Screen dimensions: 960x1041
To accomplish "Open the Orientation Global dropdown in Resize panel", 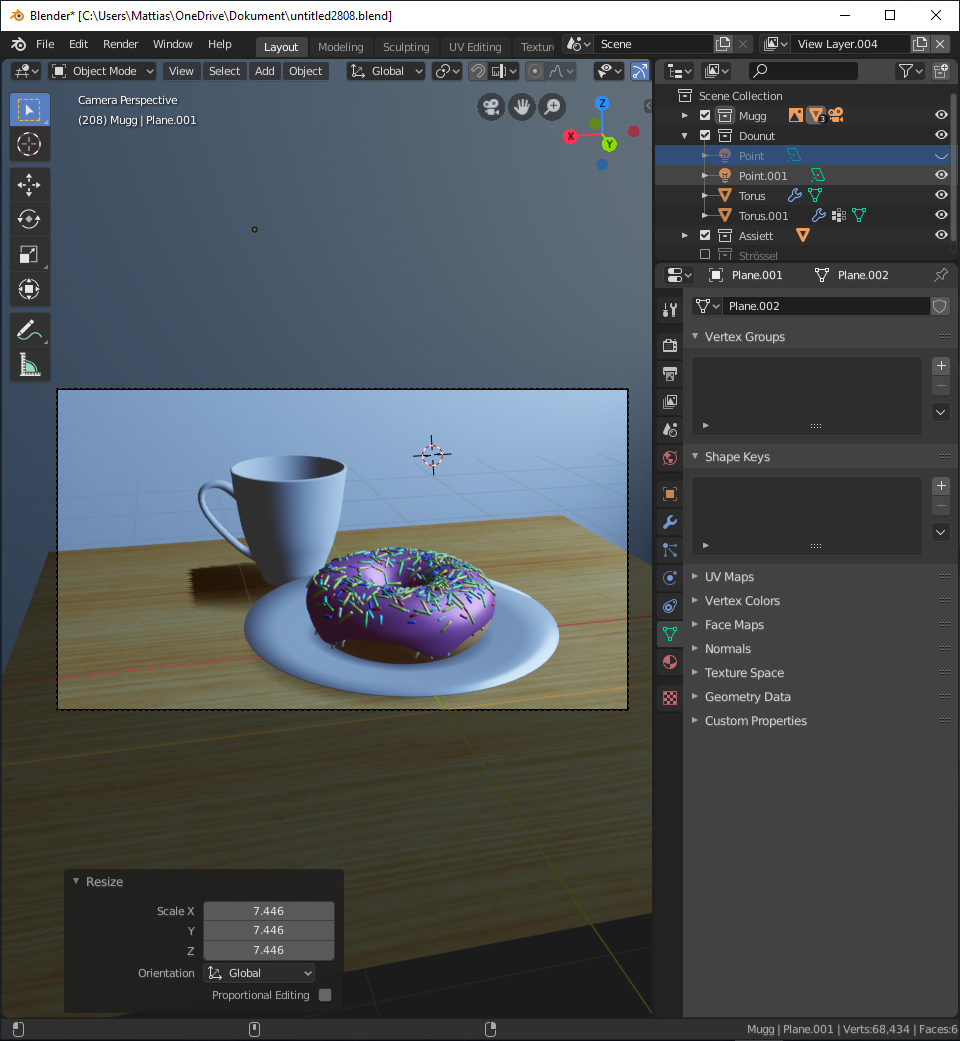I will tap(259, 973).
